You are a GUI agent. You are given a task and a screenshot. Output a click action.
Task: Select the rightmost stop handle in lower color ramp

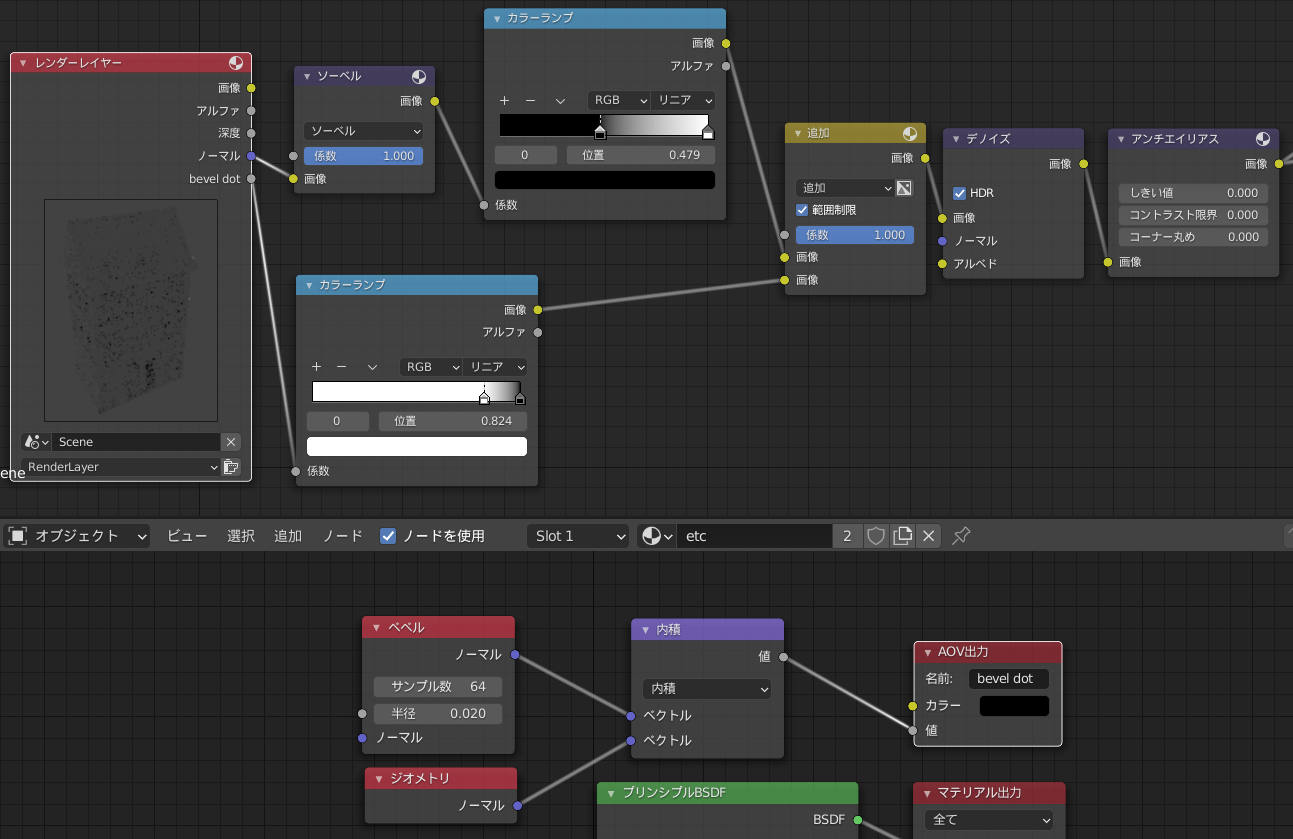[519, 398]
